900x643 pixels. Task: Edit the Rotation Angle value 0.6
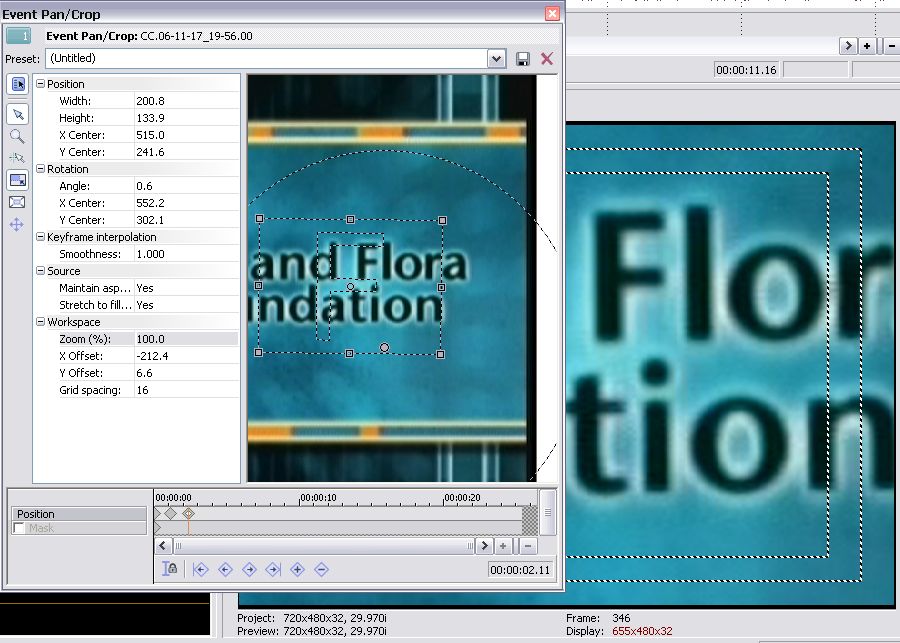pos(187,186)
